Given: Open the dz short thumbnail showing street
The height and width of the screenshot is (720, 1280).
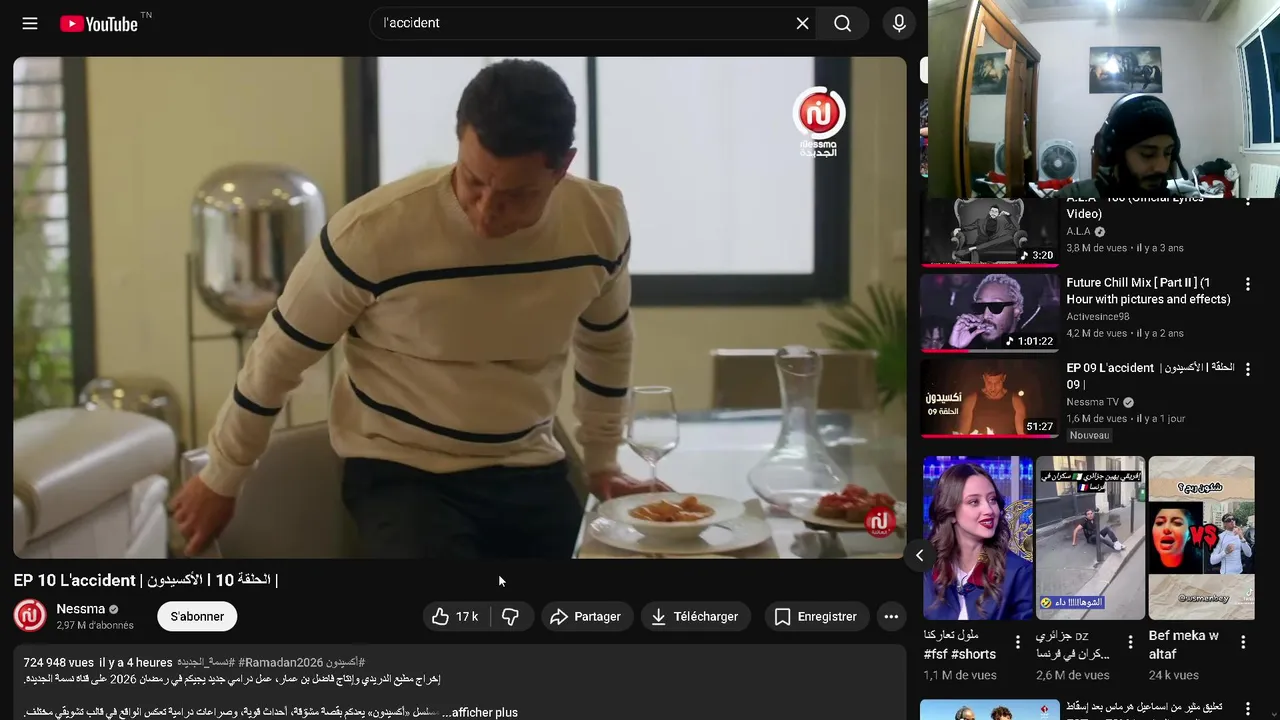Looking at the screenshot, I should point(1090,538).
